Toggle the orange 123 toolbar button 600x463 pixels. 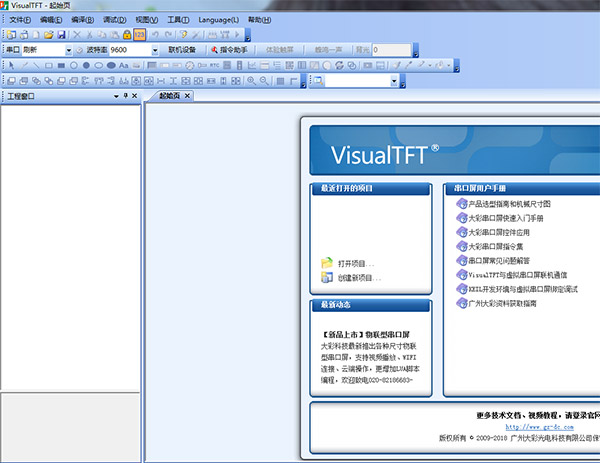pos(139,35)
